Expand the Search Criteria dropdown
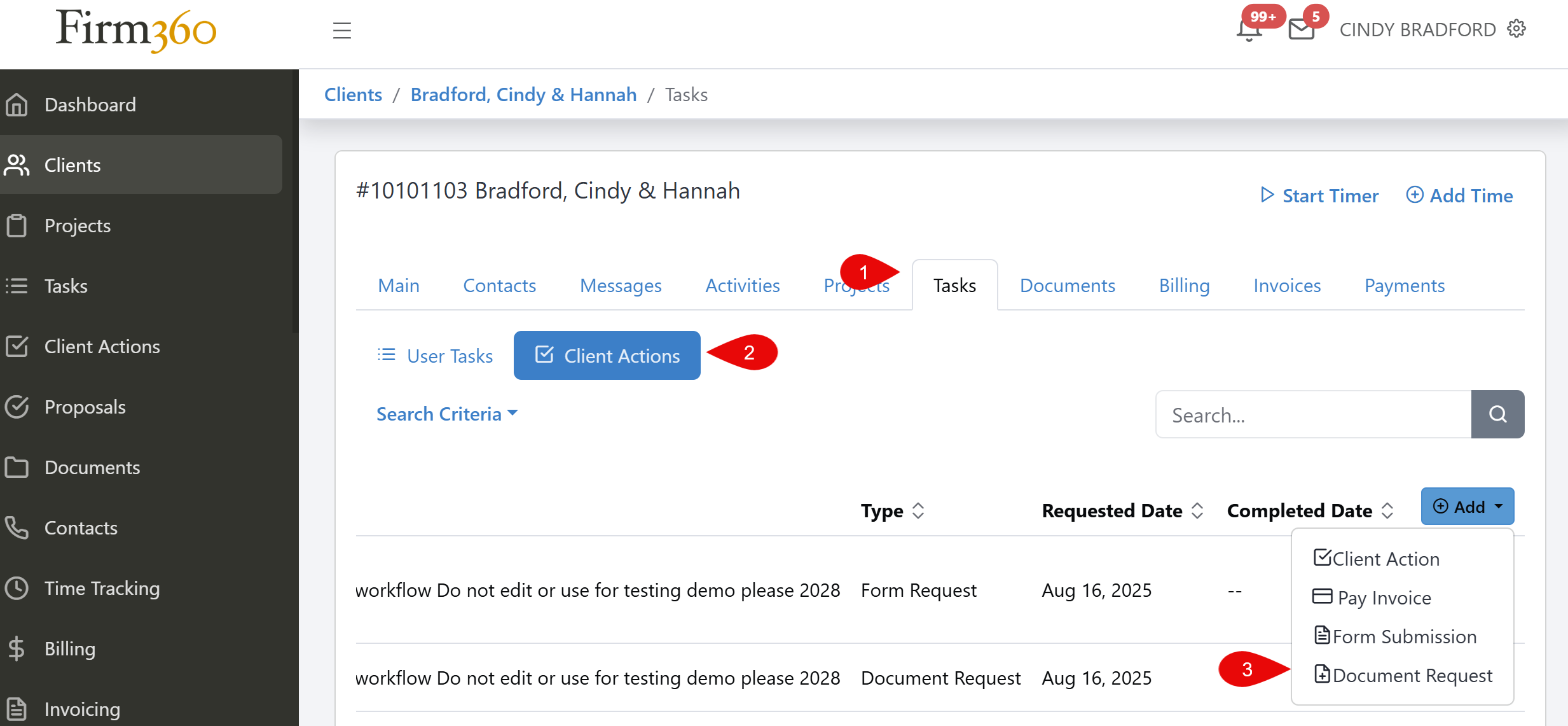This screenshot has height=726, width=1568. (x=447, y=414)
